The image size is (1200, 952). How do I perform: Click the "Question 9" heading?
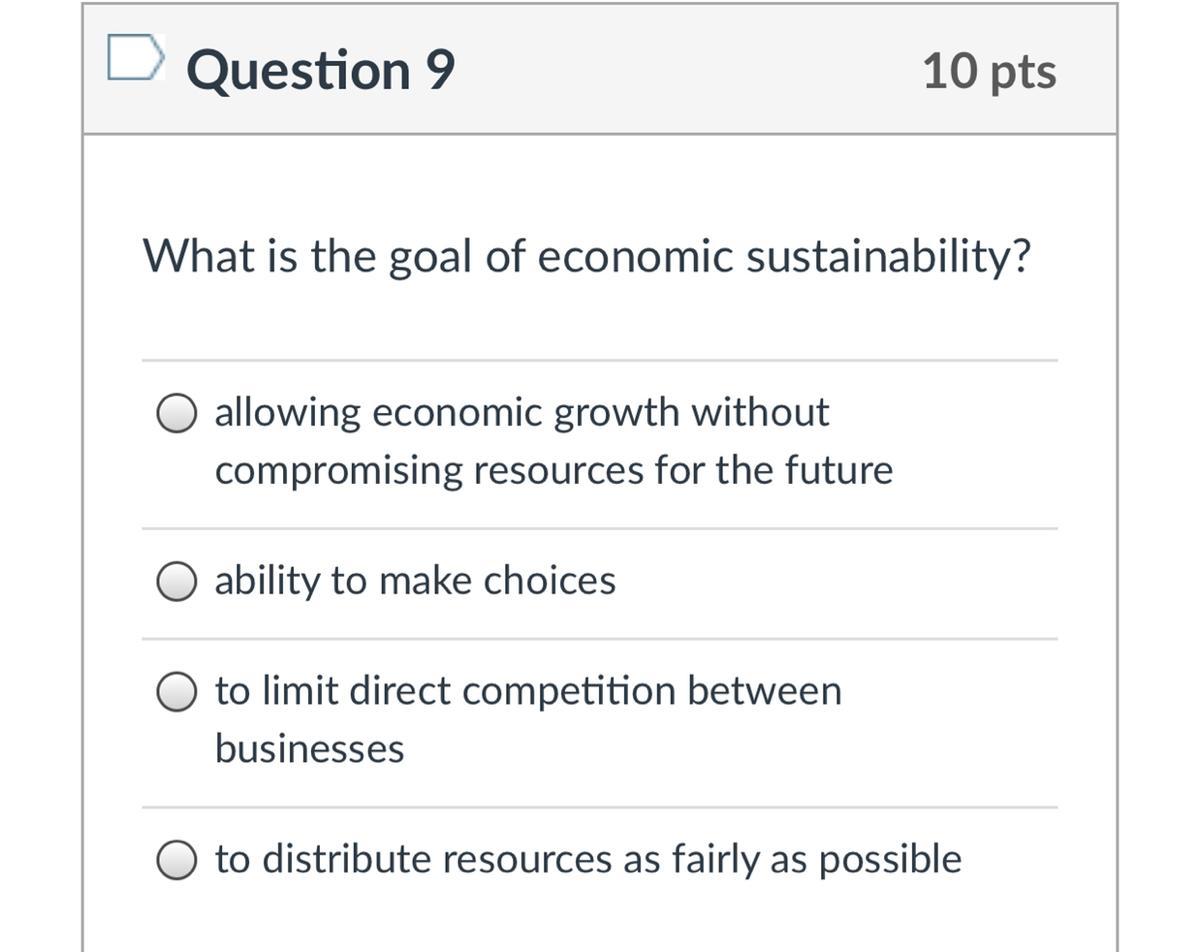(x=320, y=70)
